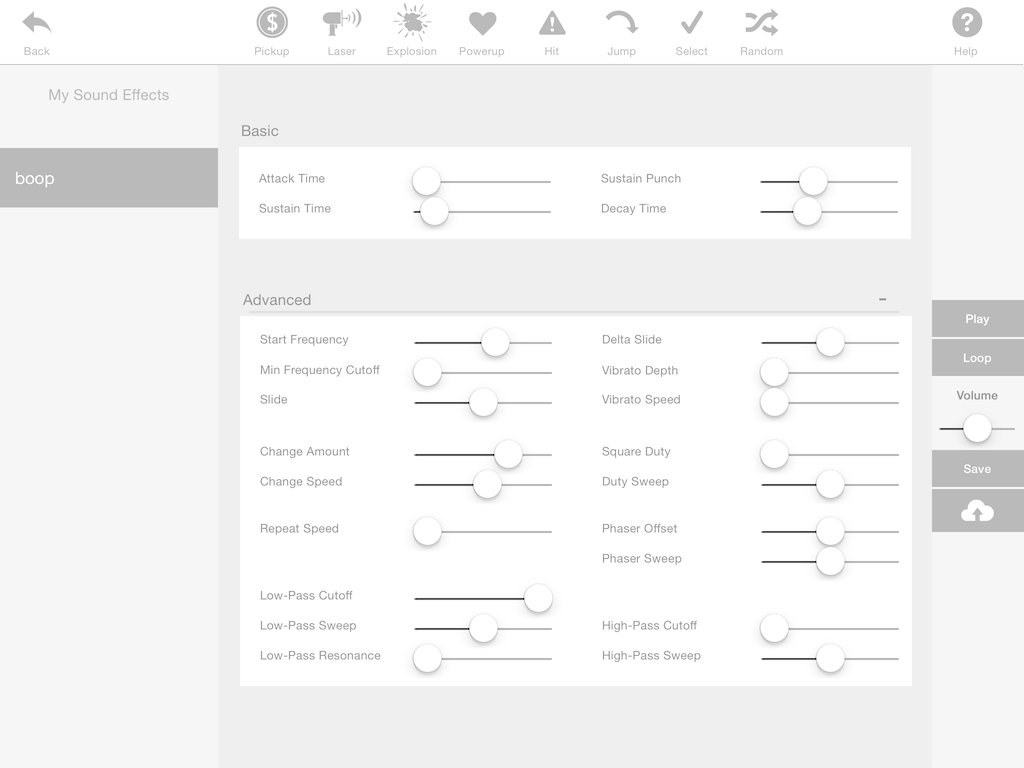The width and height of the screenshot is (1024, 768).
Task: Loop the current sound
Action: [x=978, y=358]
